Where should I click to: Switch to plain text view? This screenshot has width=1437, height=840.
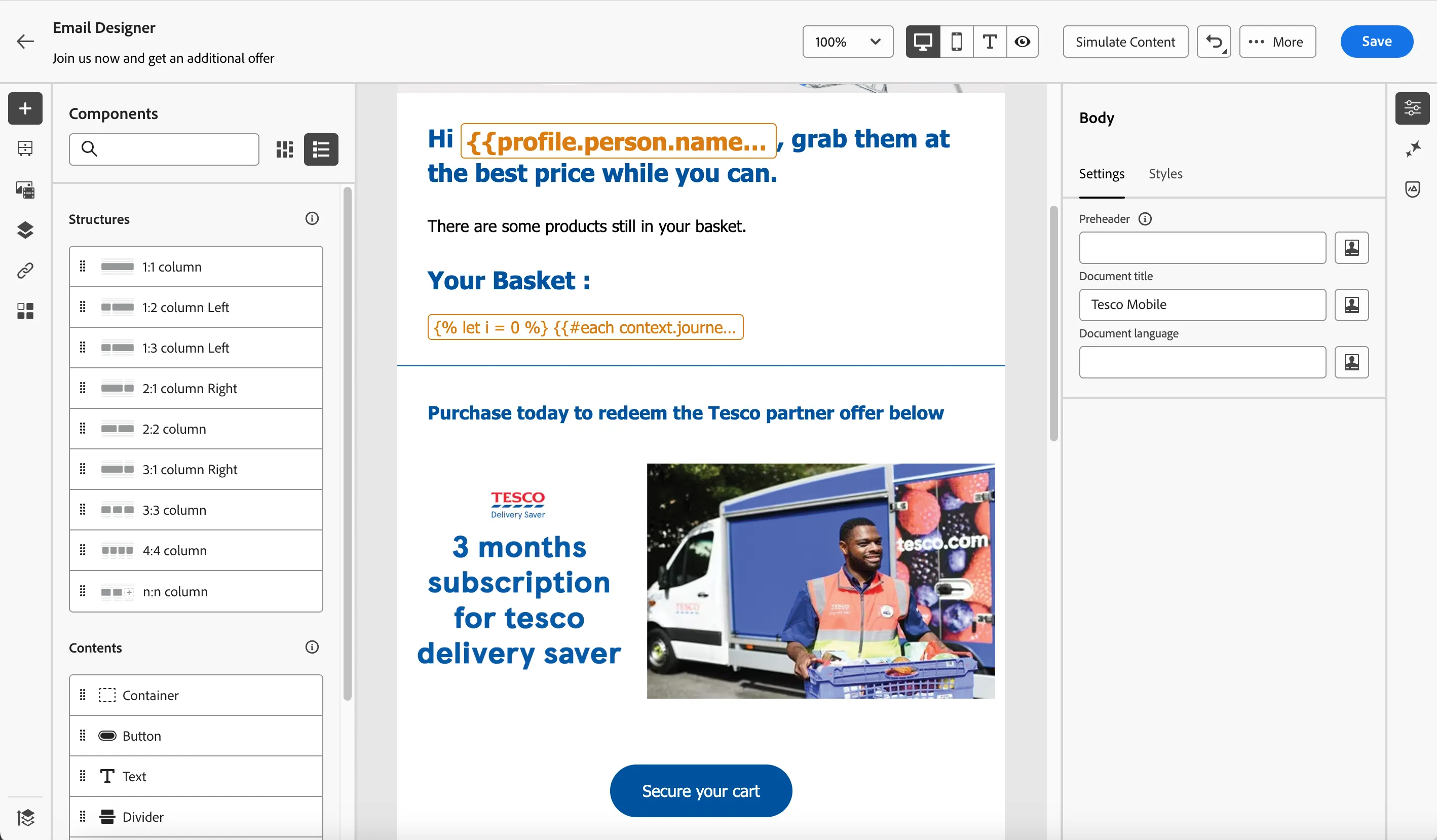tap(990, 42)
